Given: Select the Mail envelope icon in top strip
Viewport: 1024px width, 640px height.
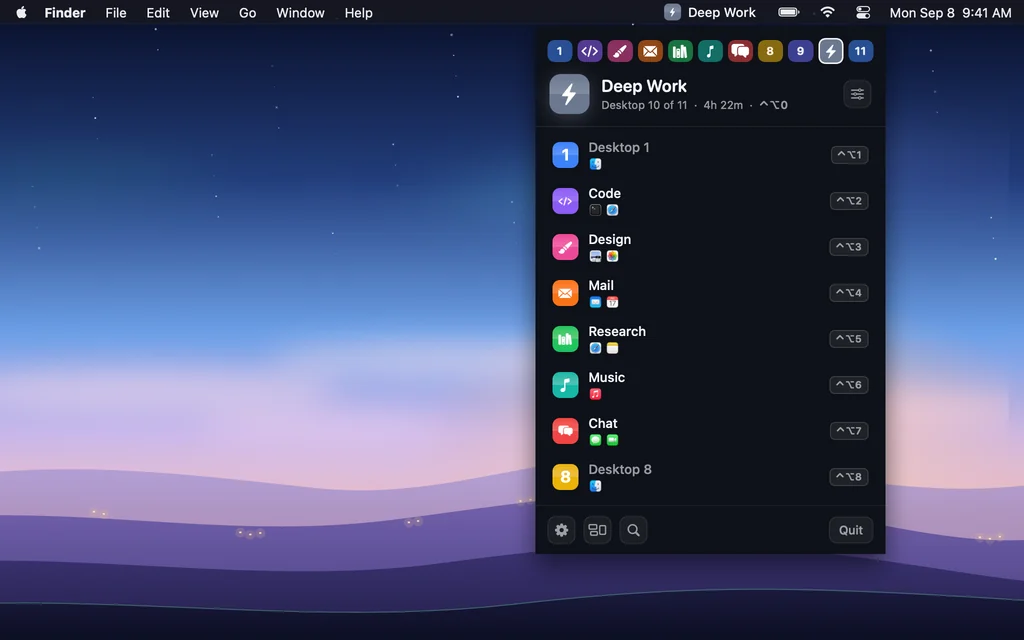Looking at the screenshot, I should (650, 51).
